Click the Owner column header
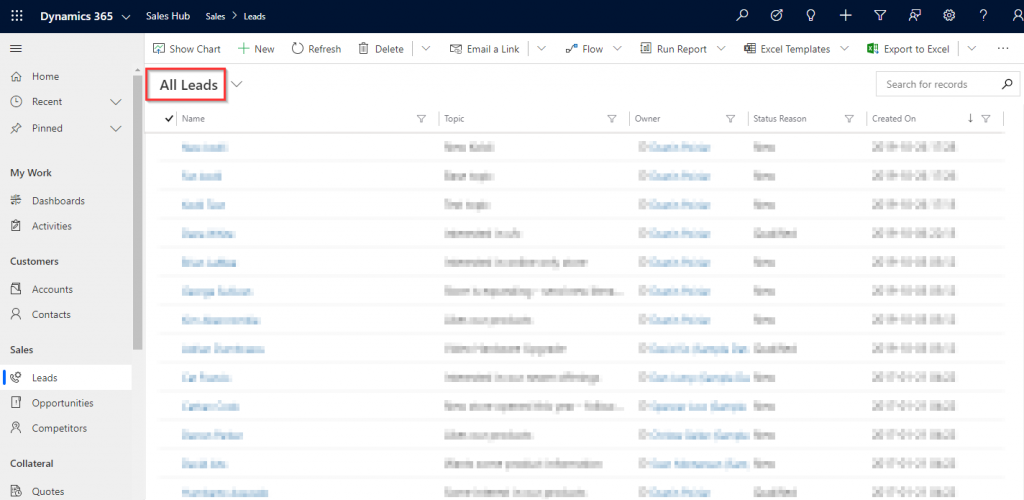The image size is (1024, 500). pos(648,119)
